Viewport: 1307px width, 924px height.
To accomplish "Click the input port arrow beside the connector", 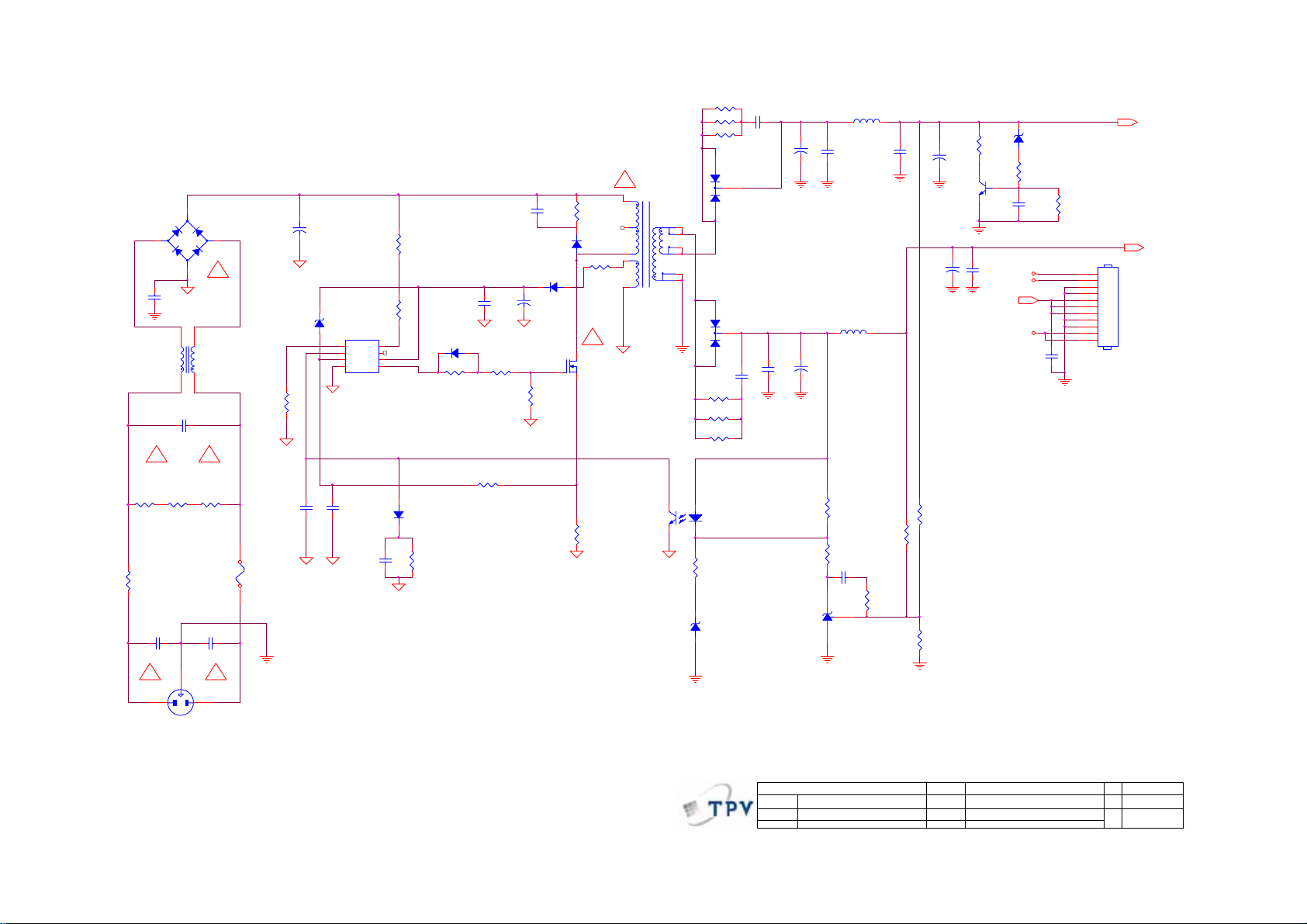I will click(1029, 299).
